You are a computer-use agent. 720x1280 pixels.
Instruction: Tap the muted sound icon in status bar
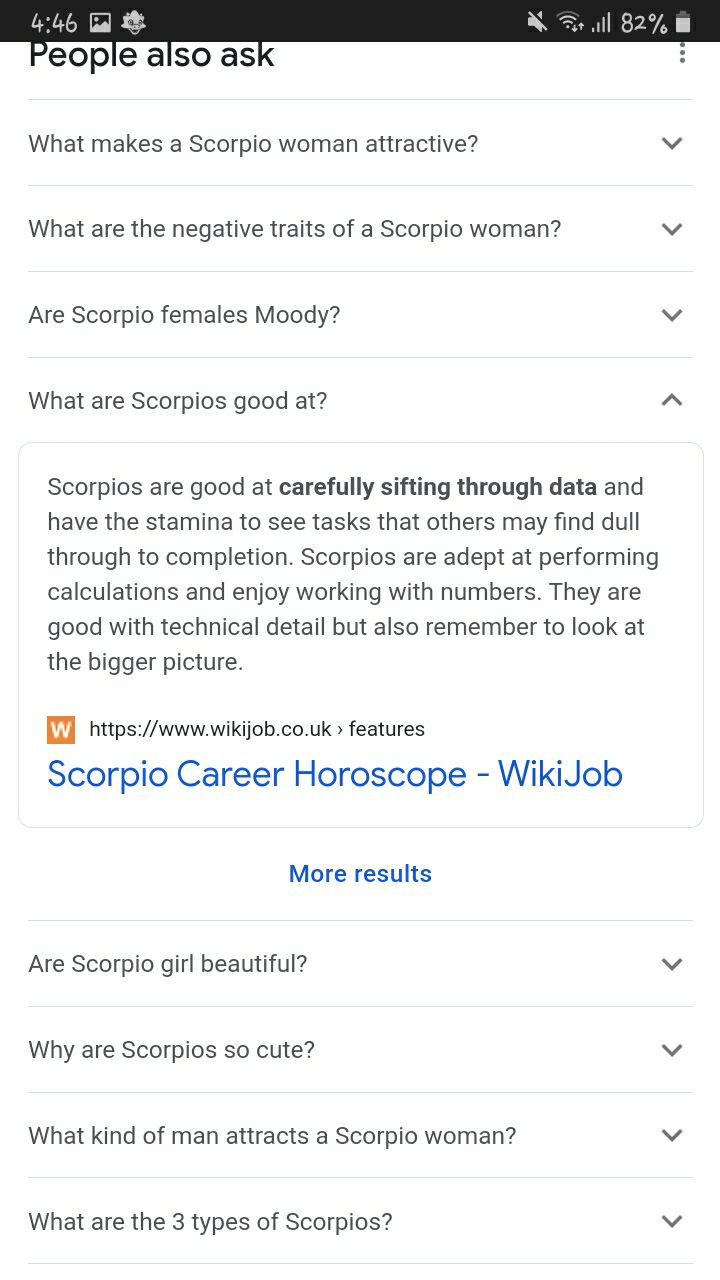click(x=537, y=22)
